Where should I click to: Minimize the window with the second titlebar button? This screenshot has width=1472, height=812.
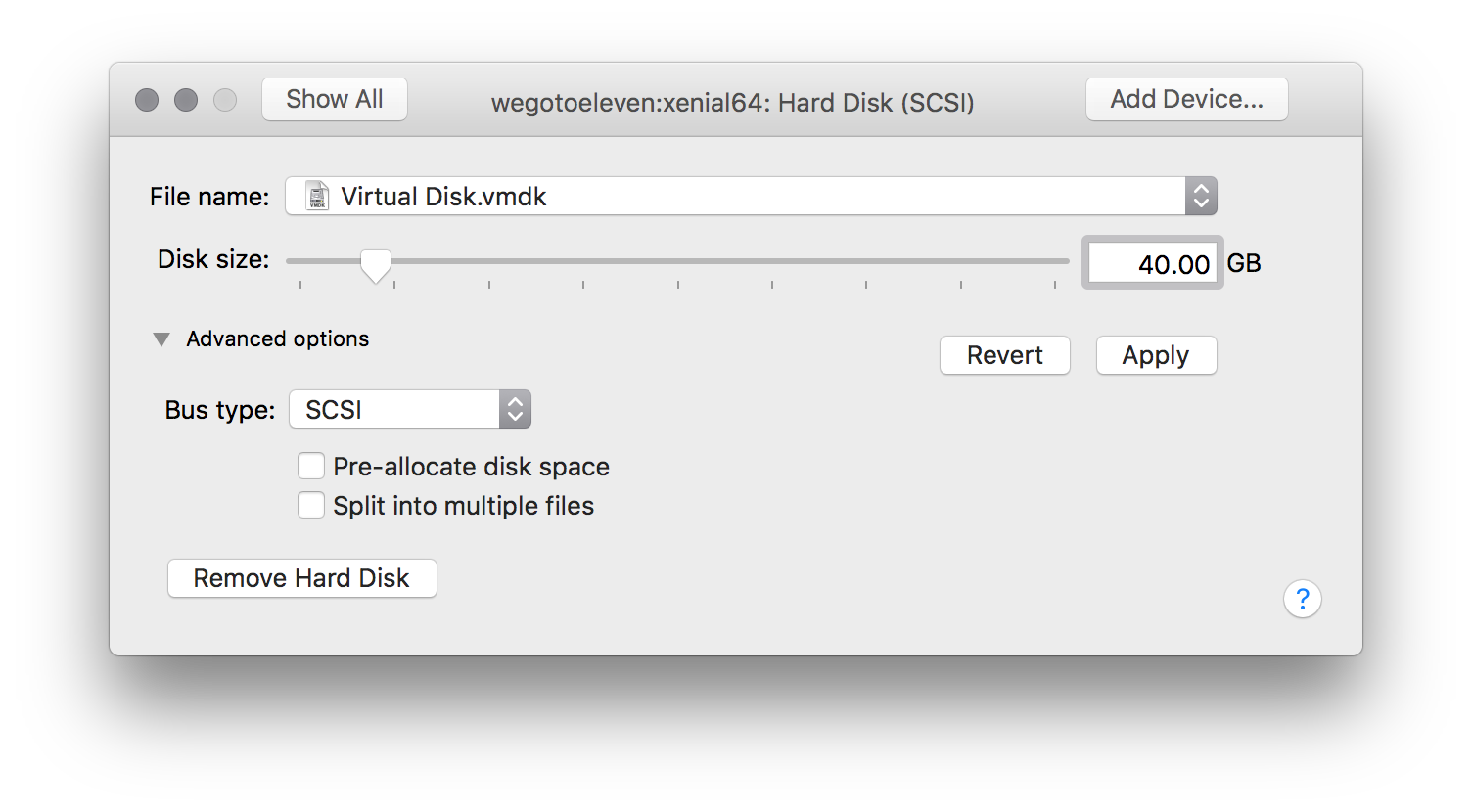click(x=186, y=100)
